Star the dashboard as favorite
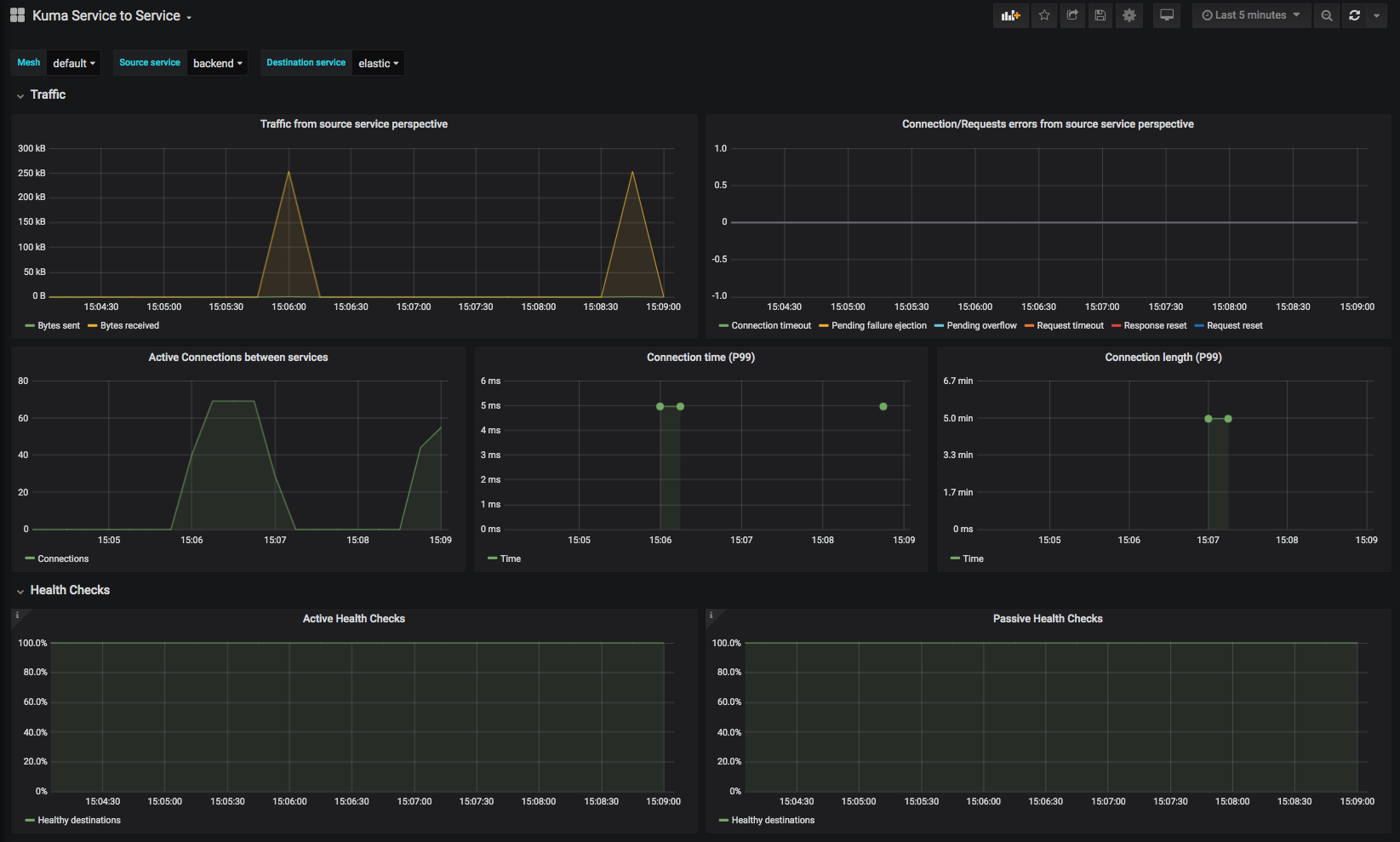Image resolution: width=1400 pixels, height=842 pixels. (1043, 15)
